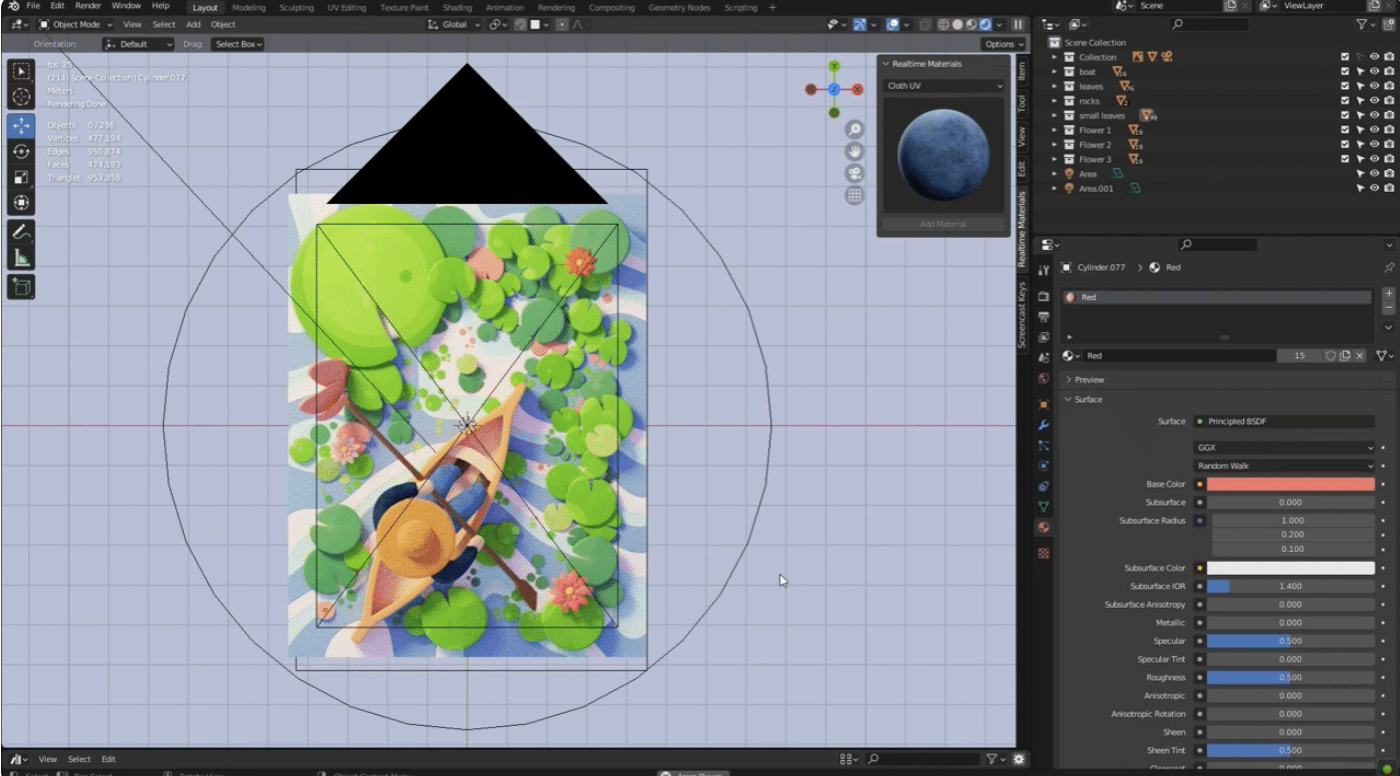Screen dimensions: 1400x776
Task: Select the Measure tool
Action: coord(21,258)
